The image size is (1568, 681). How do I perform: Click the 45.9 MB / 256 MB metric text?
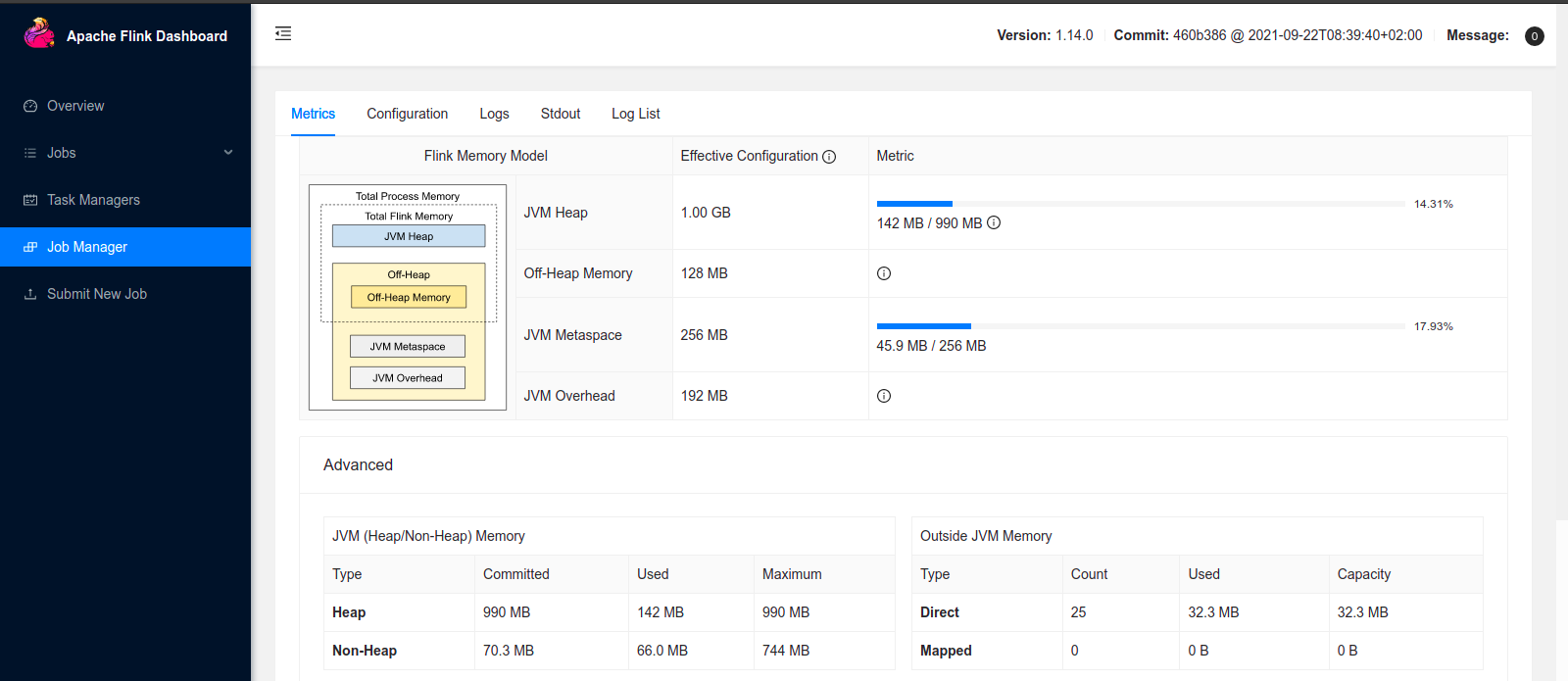pos(931,346)
